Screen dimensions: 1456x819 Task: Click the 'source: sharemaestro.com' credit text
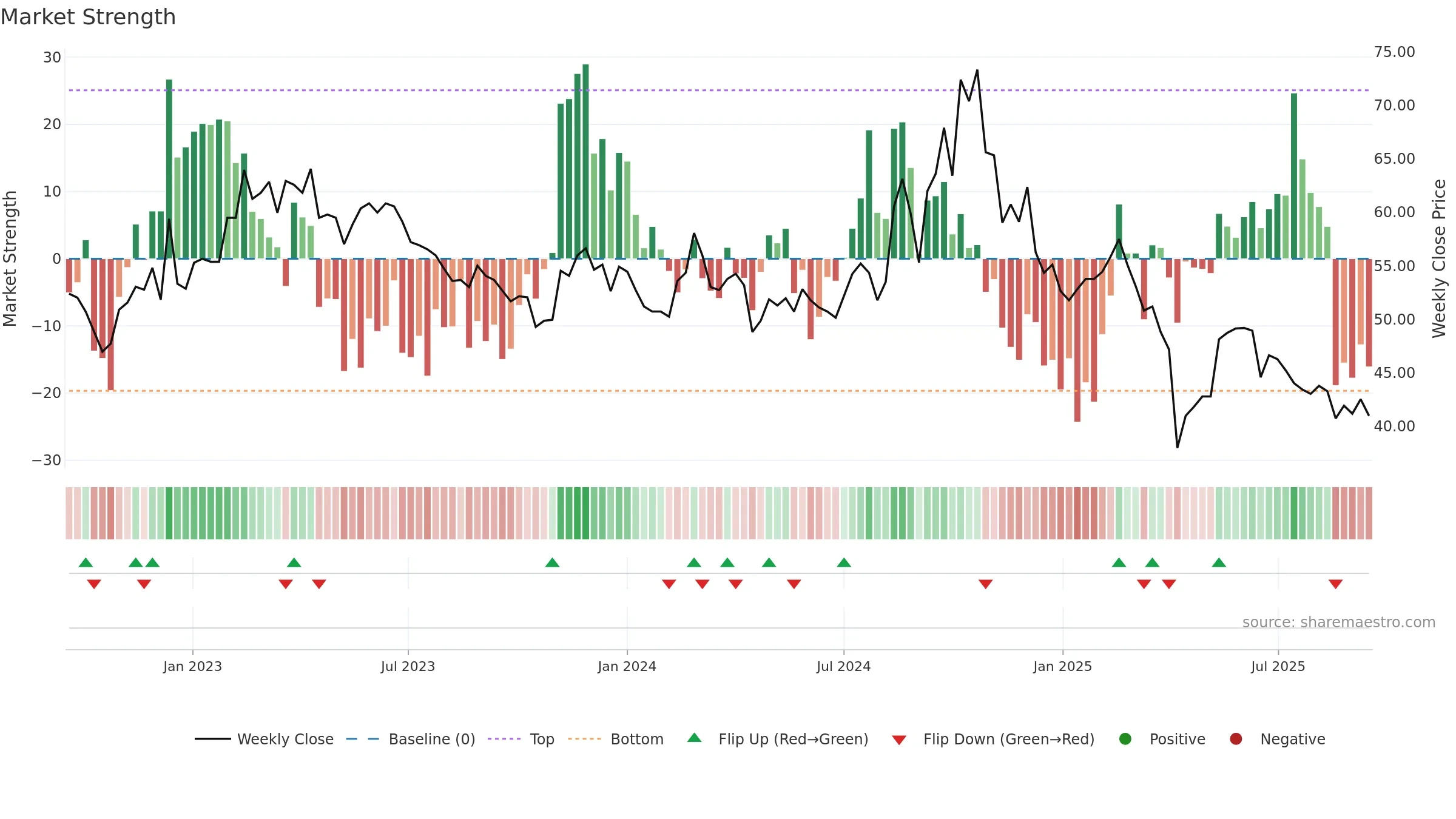coord(1339,622)
